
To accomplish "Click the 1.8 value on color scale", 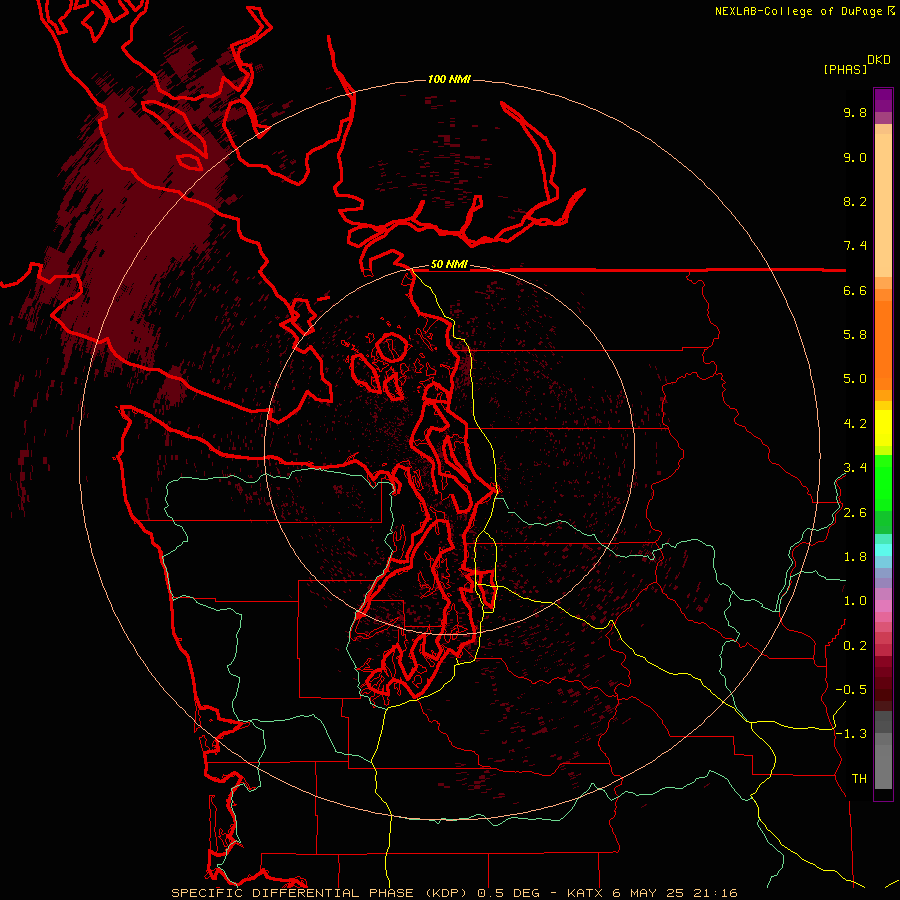I will pyautogui.click(x=855, y=557).
